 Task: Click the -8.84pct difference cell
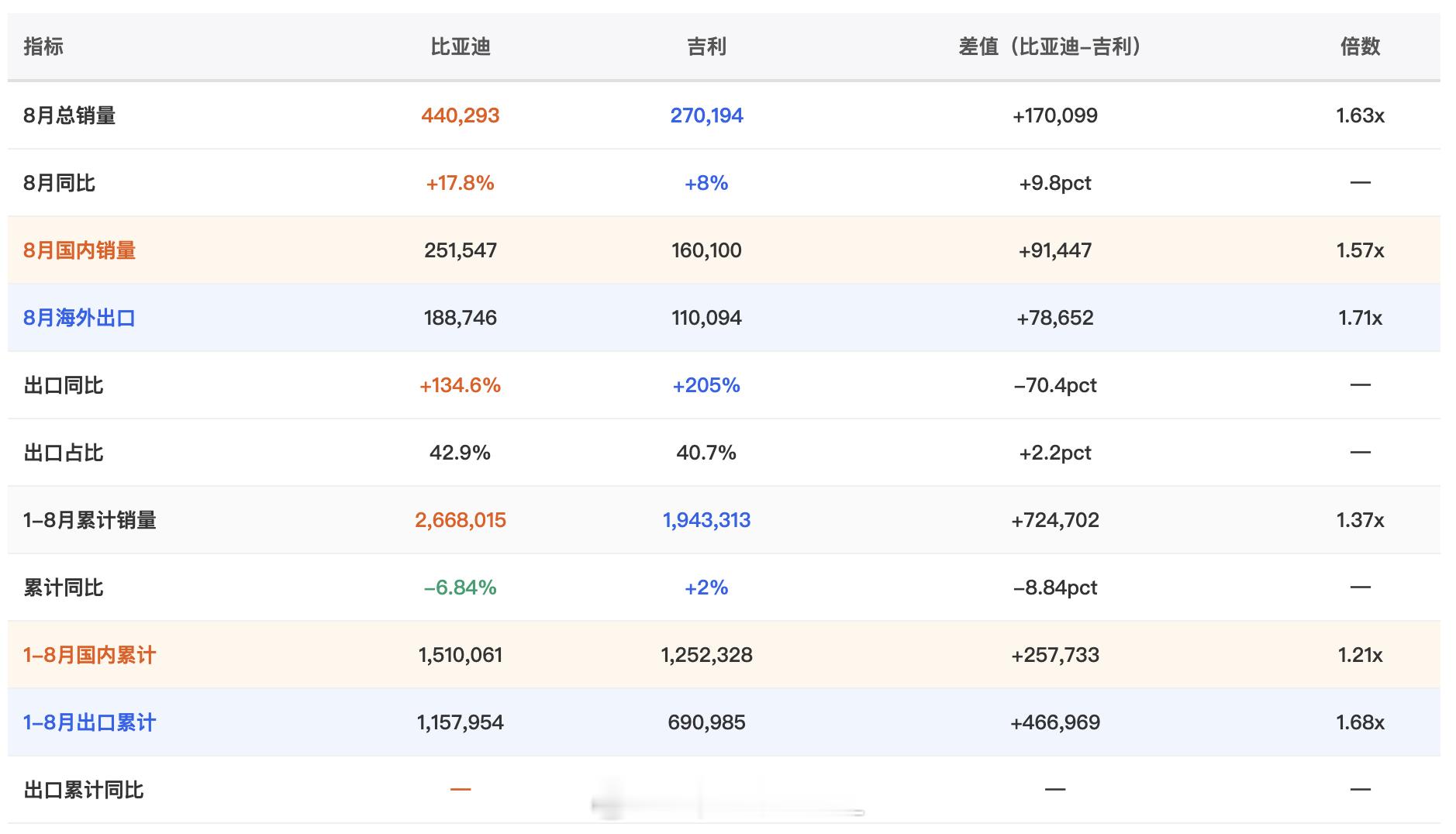1054,588
